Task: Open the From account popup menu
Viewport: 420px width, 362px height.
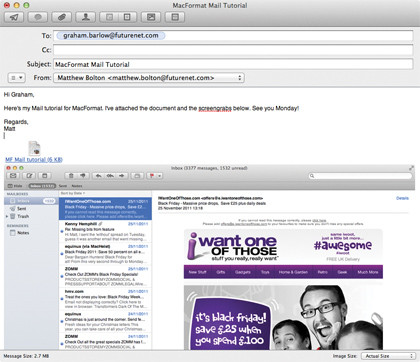Action: tap(149, 78)
